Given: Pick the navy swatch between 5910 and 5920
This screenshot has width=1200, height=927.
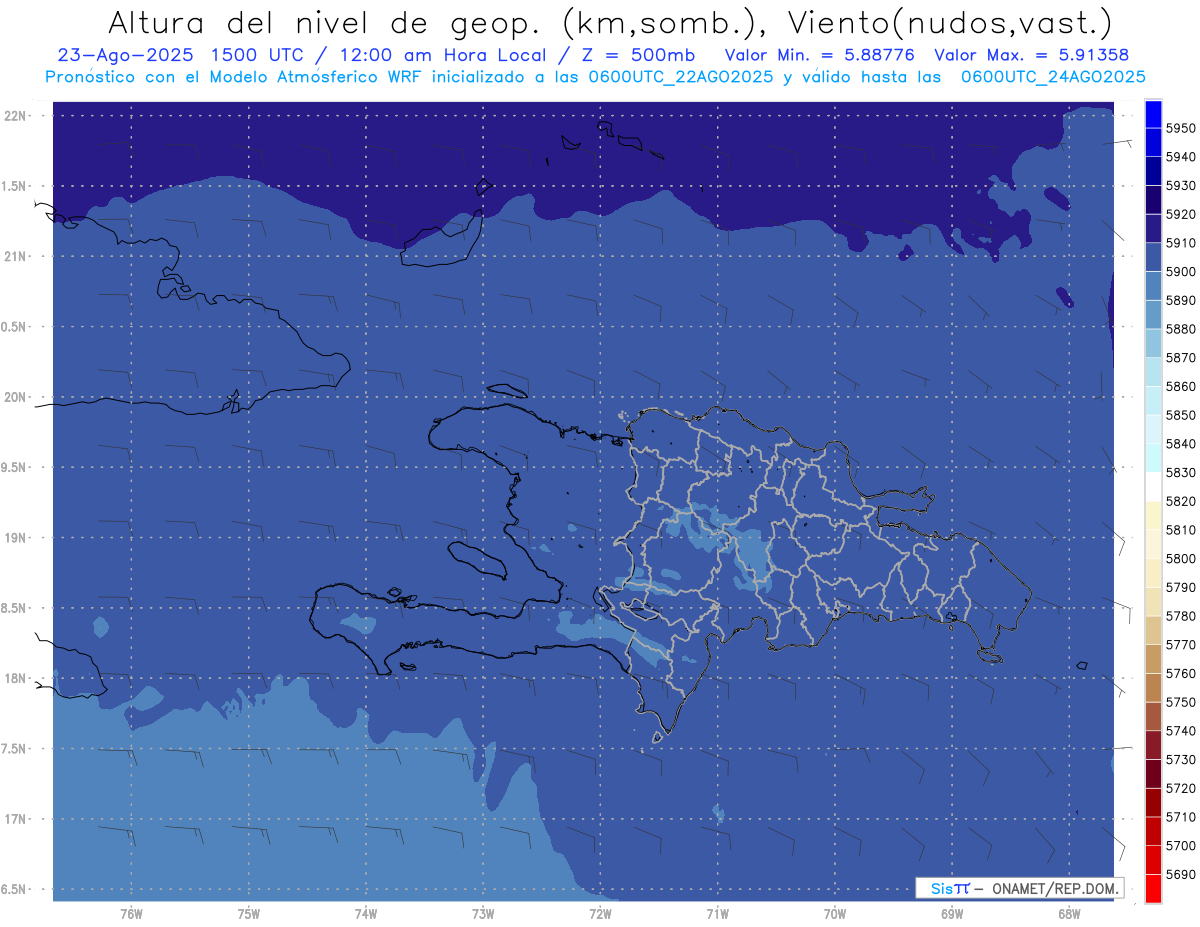Looking at the screenshot, I should tap(1153, 228).
